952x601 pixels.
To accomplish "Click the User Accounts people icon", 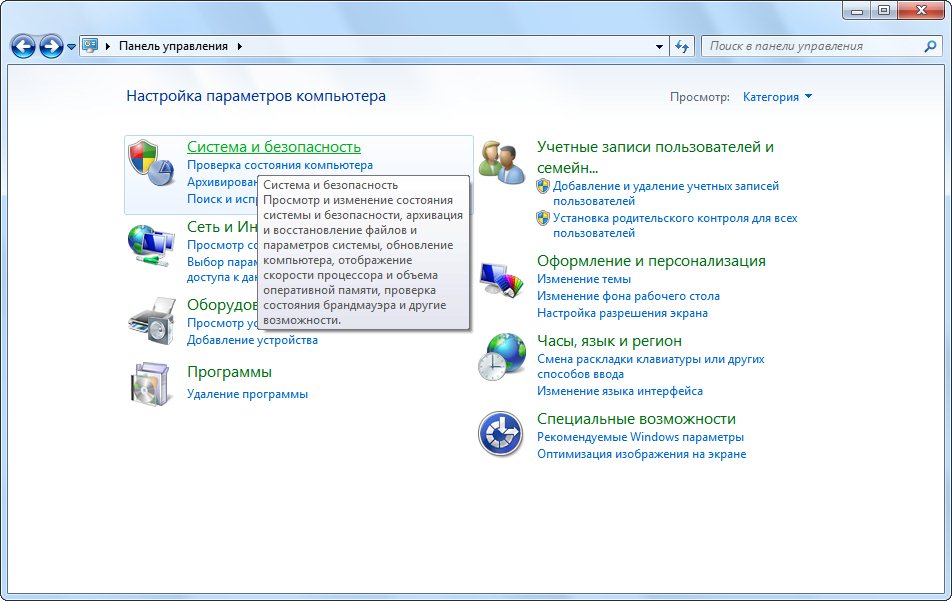I will point(502,160).
